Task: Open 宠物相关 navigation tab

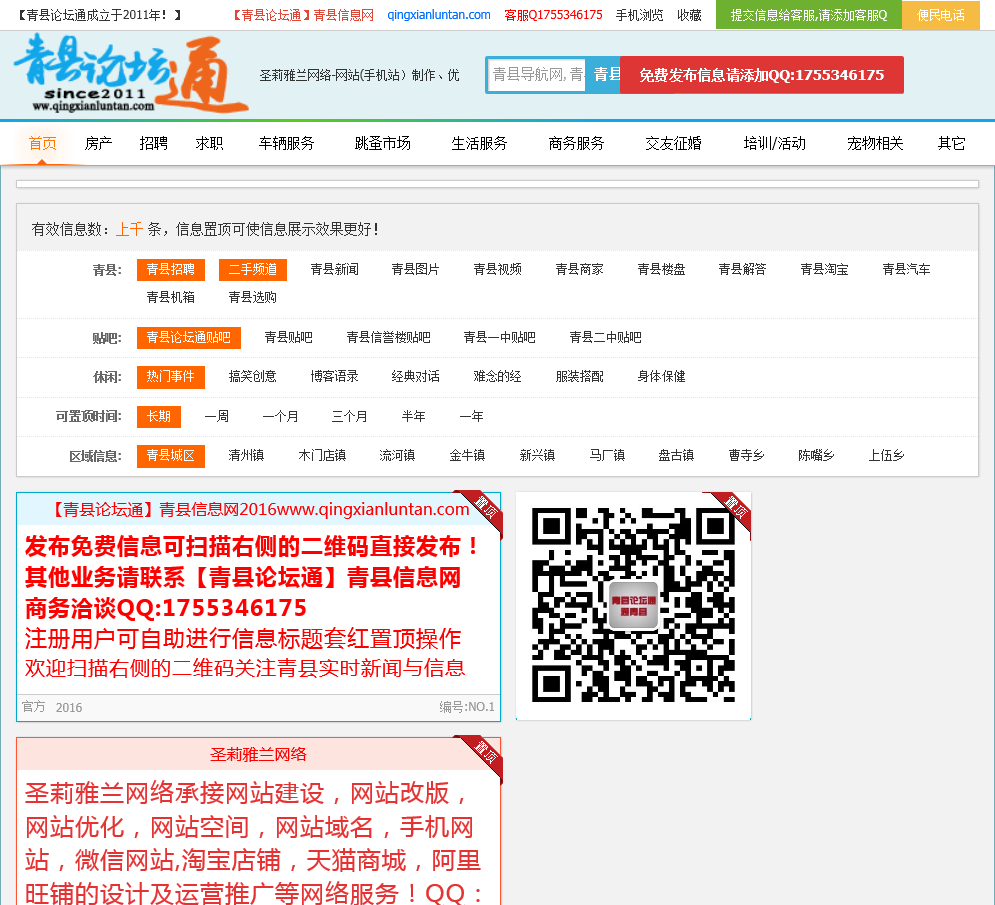Action: [874, 143]
